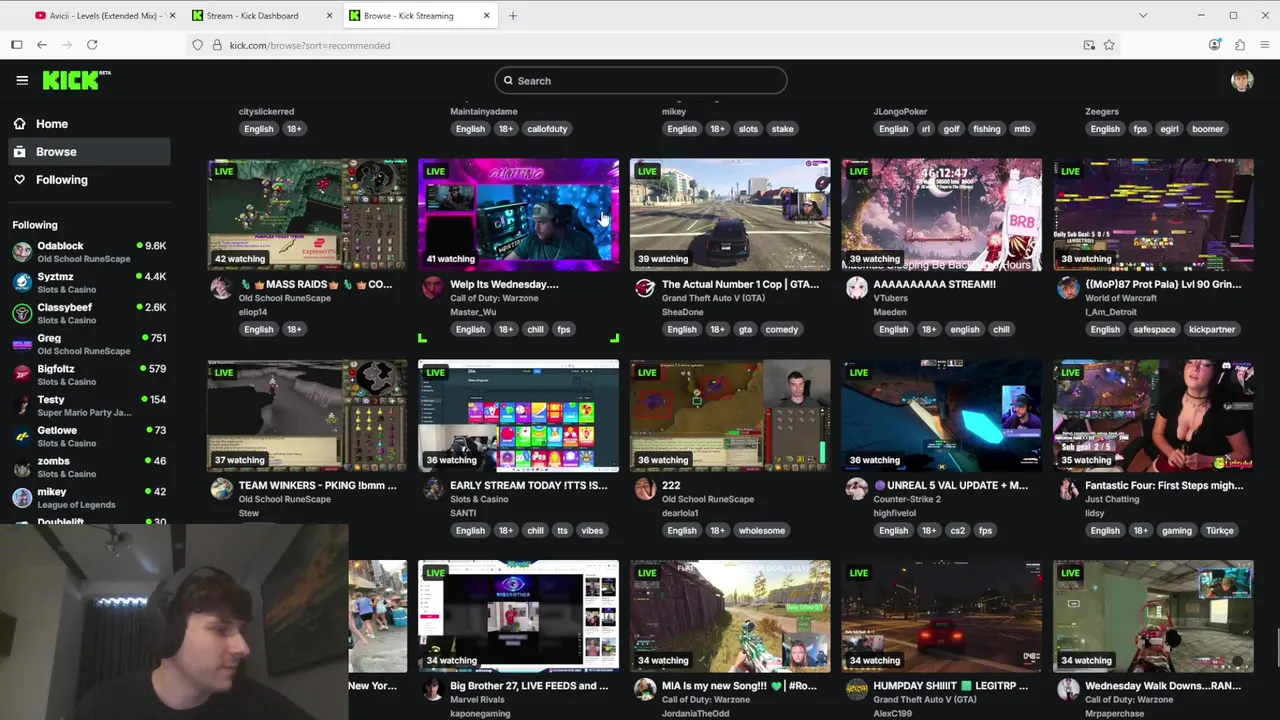The height and width of the screenshot is (720, 1280).
Task: Open MASS RAIDS stream thumbnail
Action: coord(307,214)
